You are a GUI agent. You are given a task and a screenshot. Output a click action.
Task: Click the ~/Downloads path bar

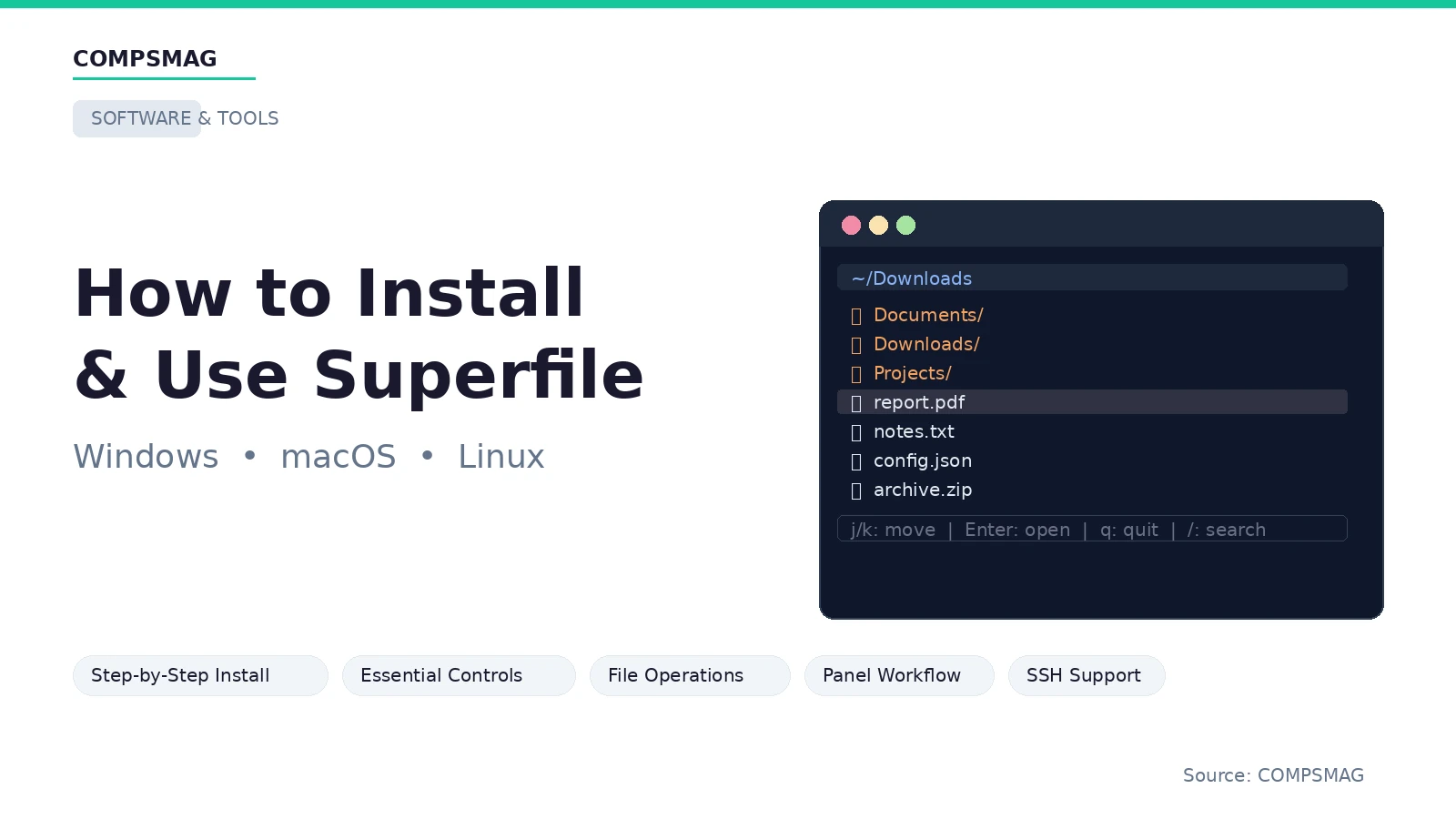click(1092, 278)
